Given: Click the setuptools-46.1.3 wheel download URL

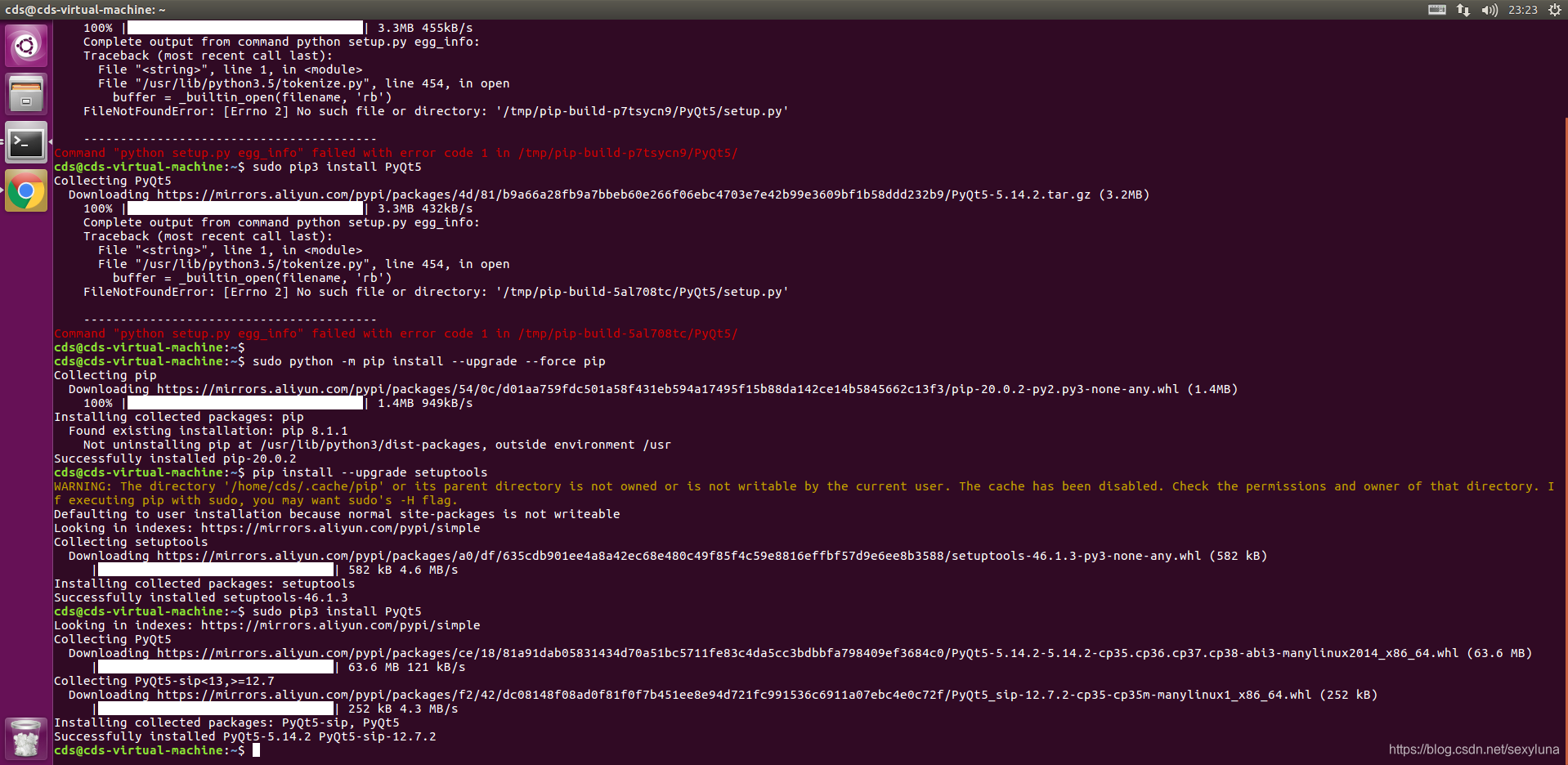Looking at the screenshot, I should 679,556.
